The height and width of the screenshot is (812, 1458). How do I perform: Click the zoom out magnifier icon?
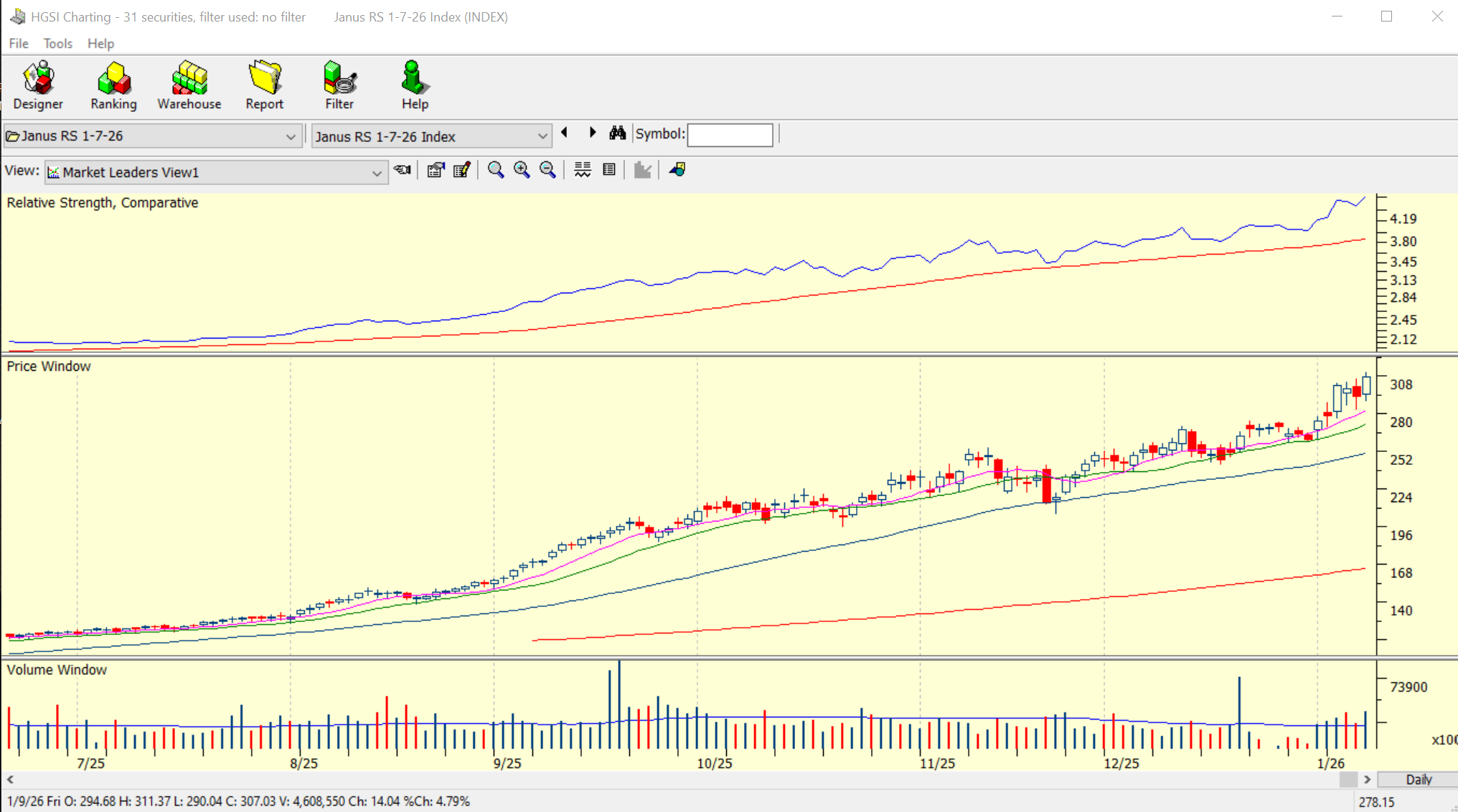click(547, 170)
